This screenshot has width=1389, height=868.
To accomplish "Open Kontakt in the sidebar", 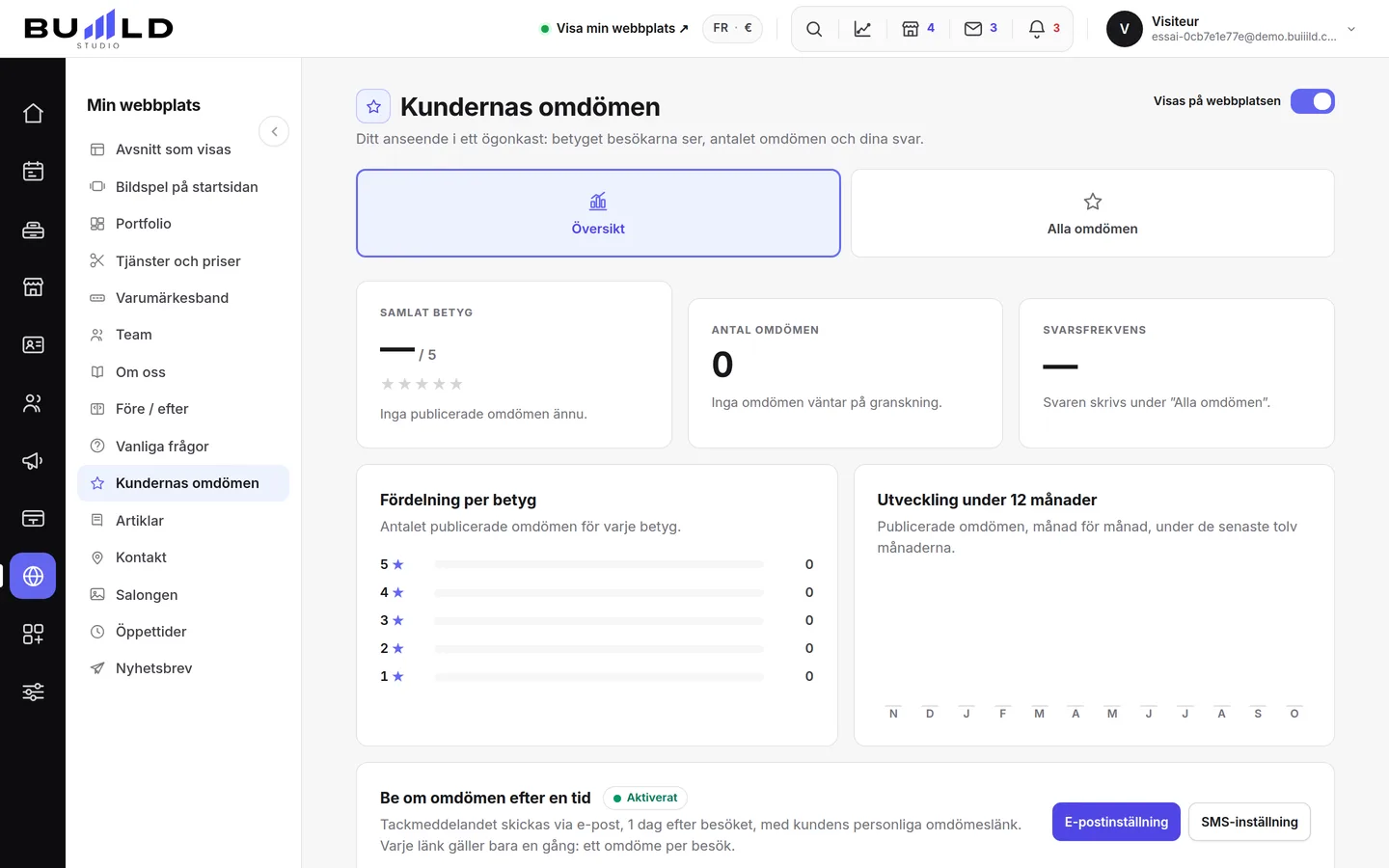I will click(x=183, y=557).
